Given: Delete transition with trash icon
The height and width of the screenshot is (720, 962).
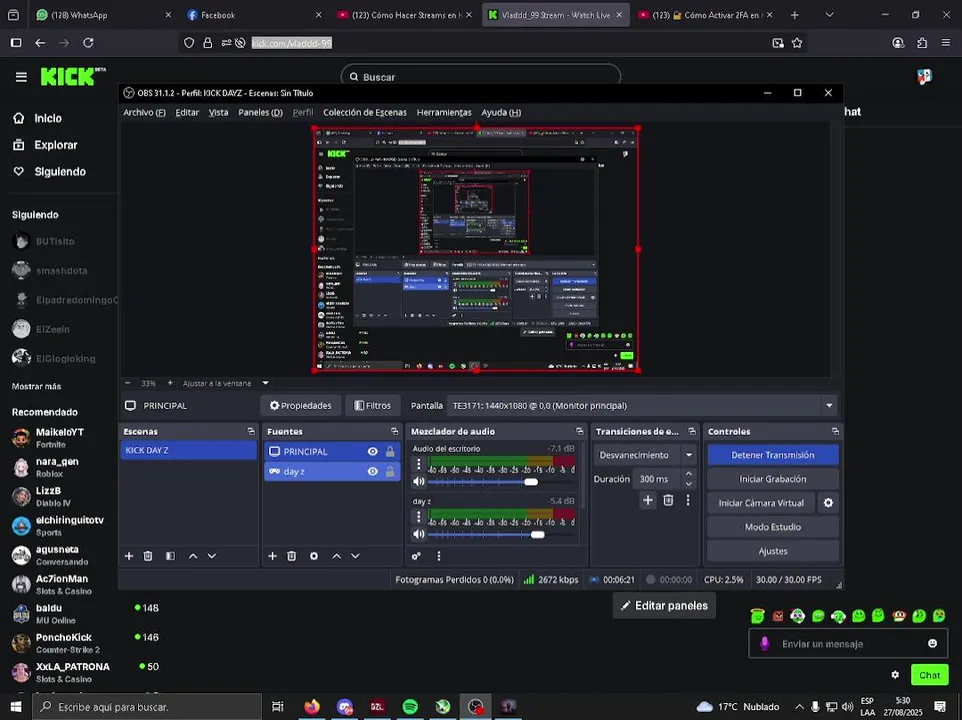Looking at the screenshot, I should pos(668,500).
